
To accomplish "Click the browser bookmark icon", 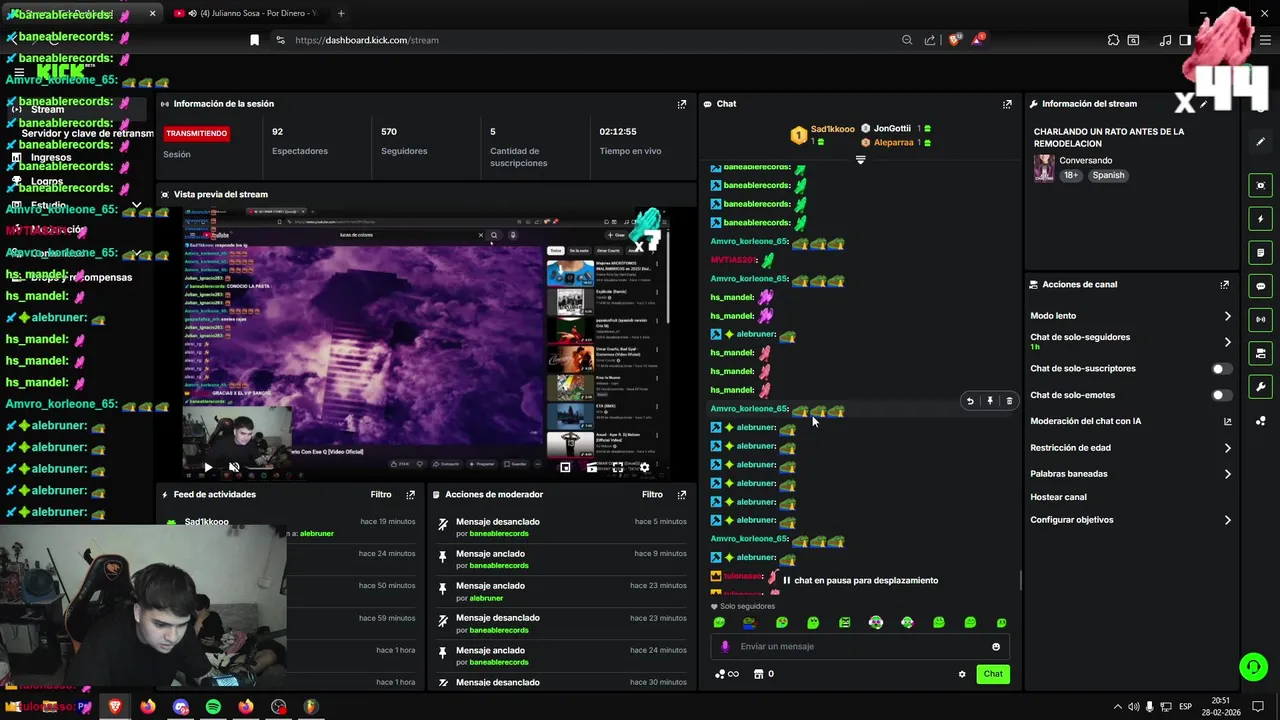I will 254,40.
